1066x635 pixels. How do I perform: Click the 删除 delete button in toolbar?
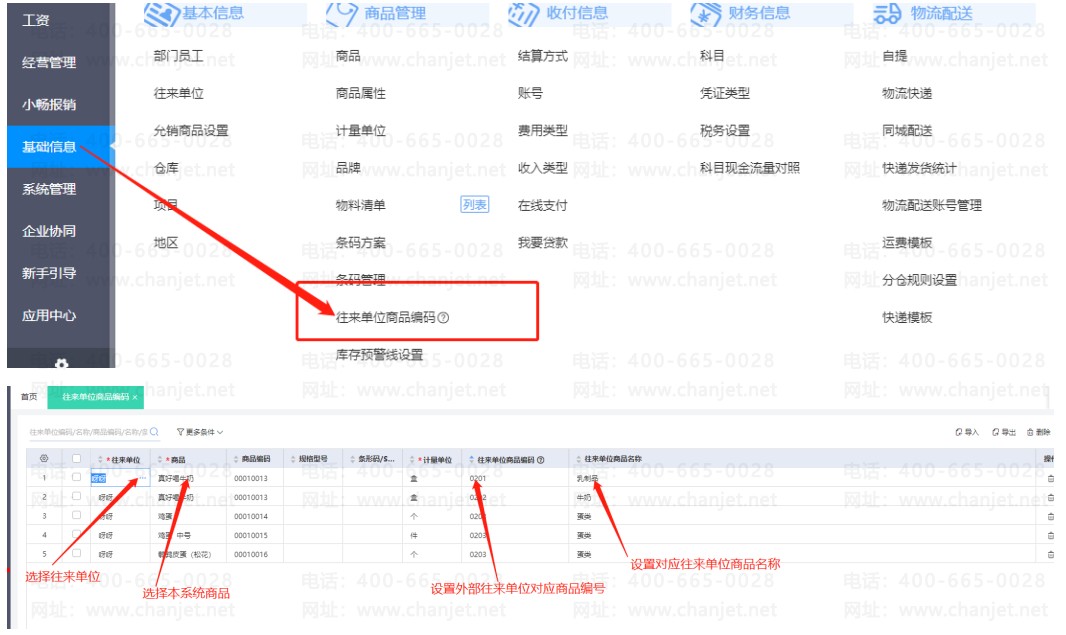pyautogui.click(x=1038, y=432)
